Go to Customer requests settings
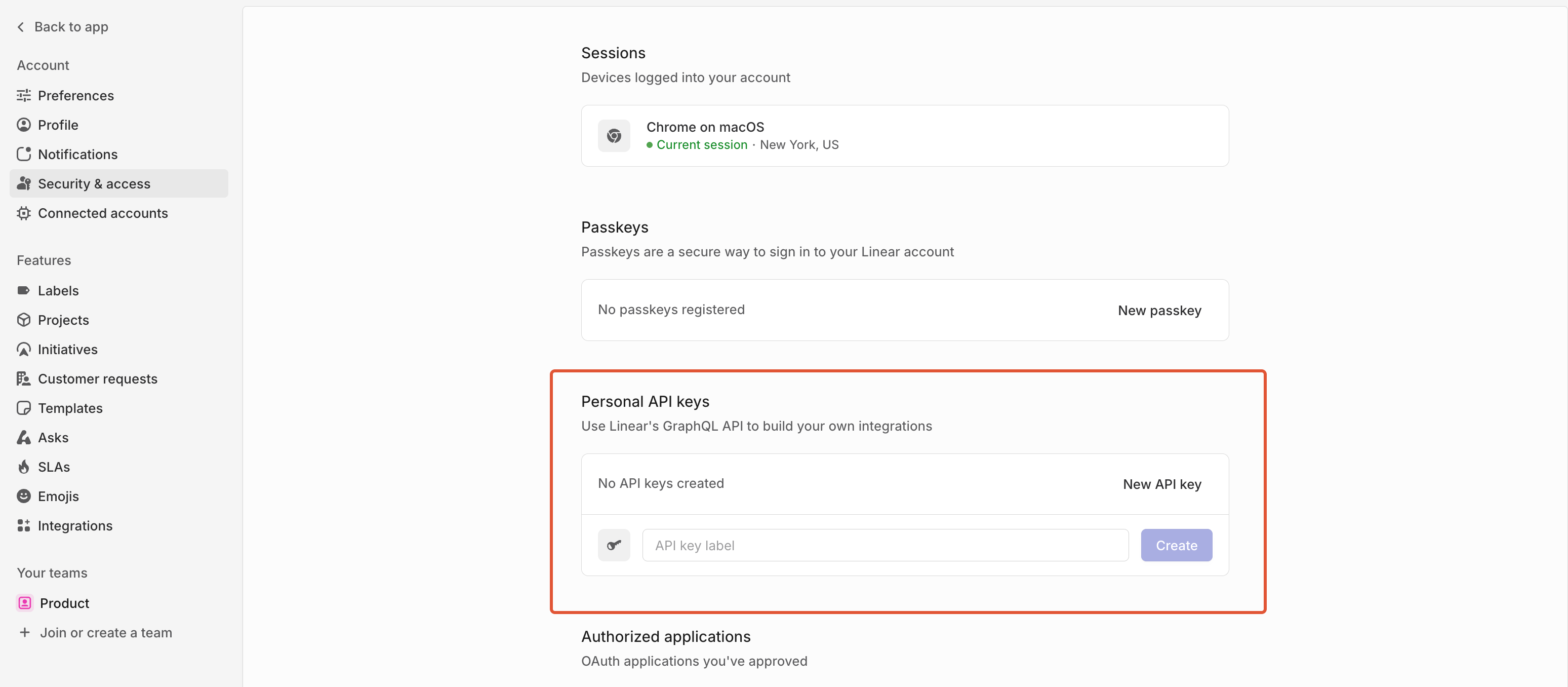Image resolution: width=1568 pixels, height=687 pixels. pyautogui.click(x=97, y=379)
